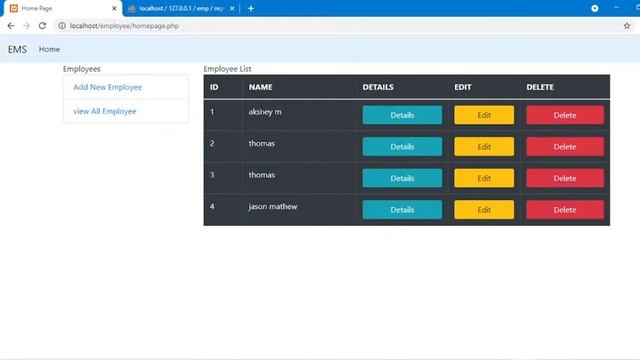Close the Home Page tab
640x360 pixels.
pos(114,8)
